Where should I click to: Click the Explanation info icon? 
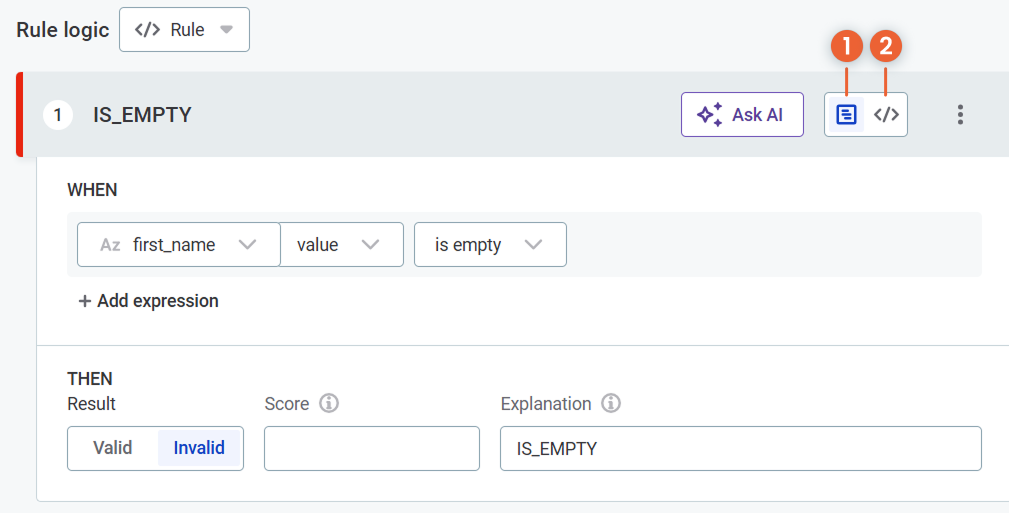pos(611,404)
